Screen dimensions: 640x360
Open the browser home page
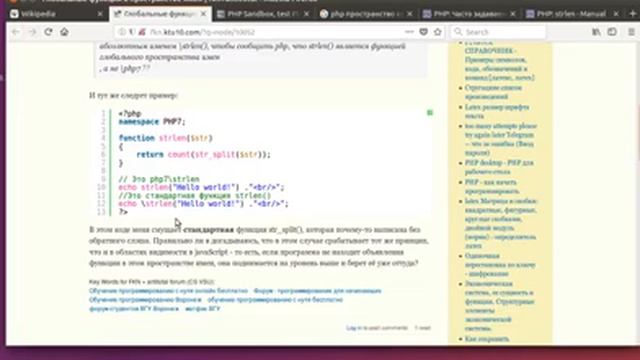tap(64, 32)
